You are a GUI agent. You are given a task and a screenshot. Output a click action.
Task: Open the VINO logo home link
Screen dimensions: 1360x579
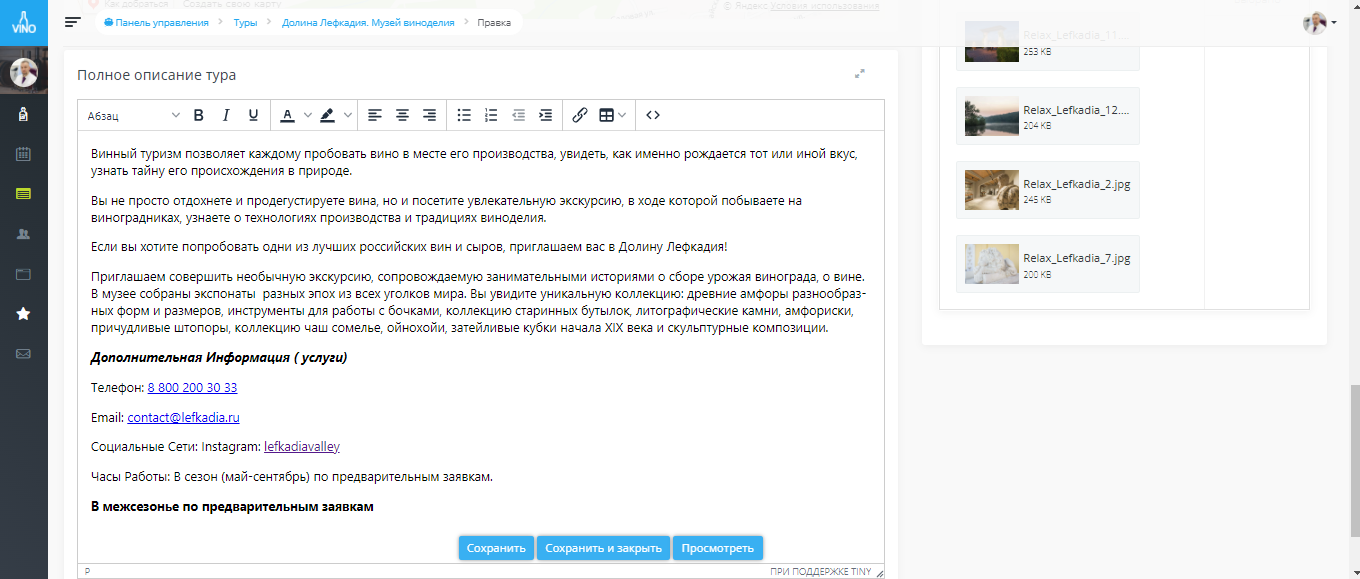click(23, 22)
